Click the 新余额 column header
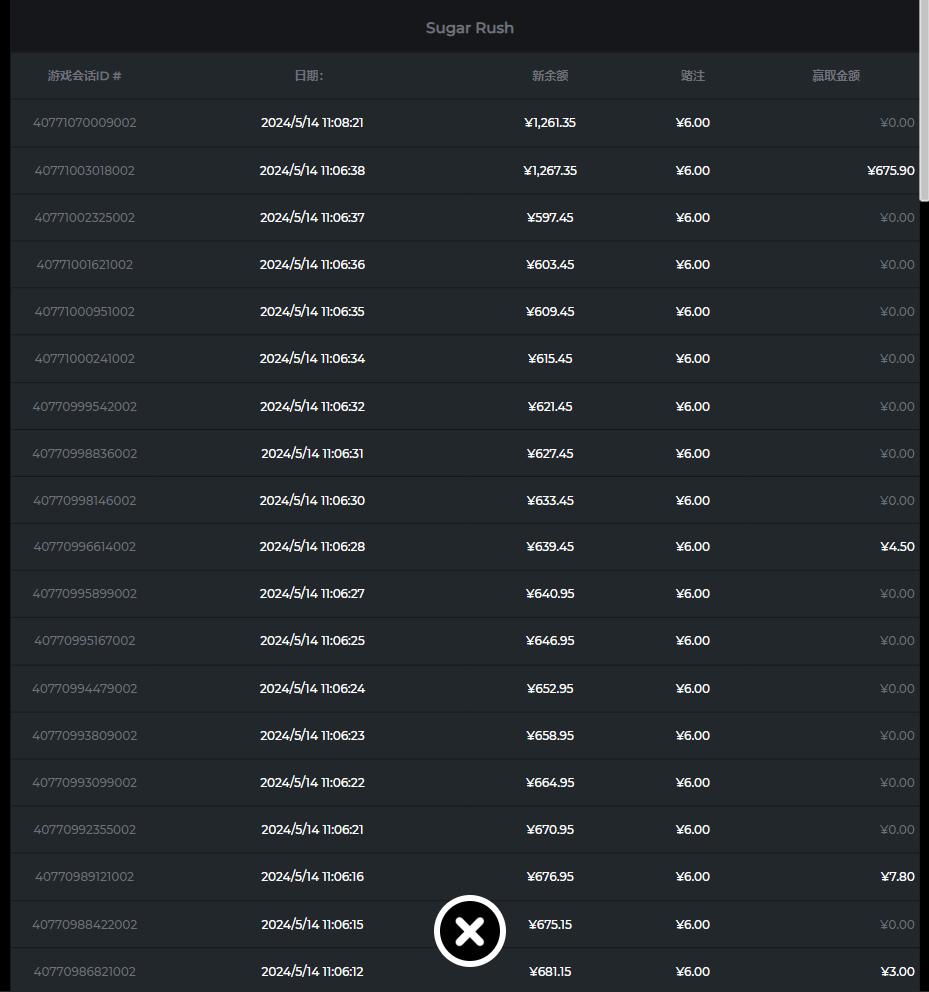 coord(550,76)
